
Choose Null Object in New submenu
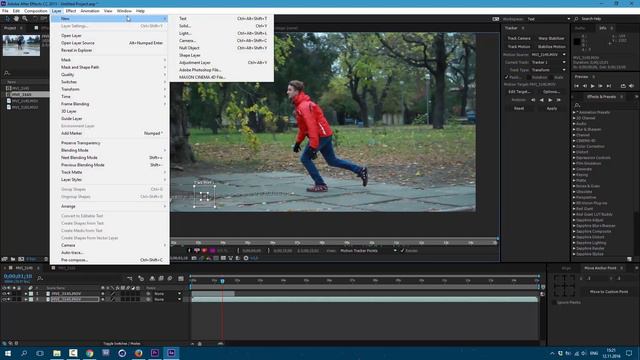tap(222, 48)
